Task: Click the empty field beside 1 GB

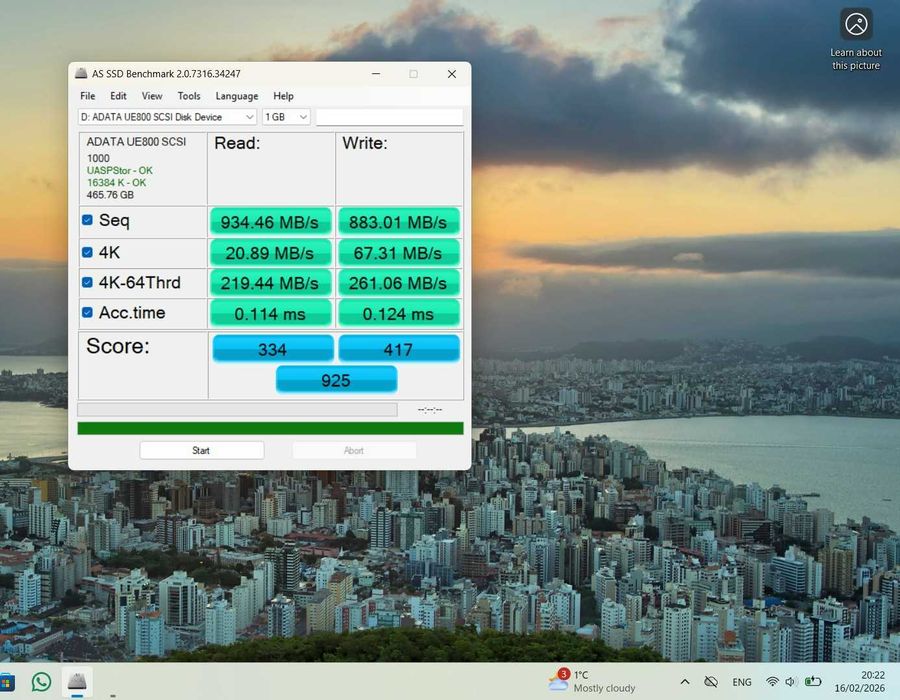Action: click(389, 116)
